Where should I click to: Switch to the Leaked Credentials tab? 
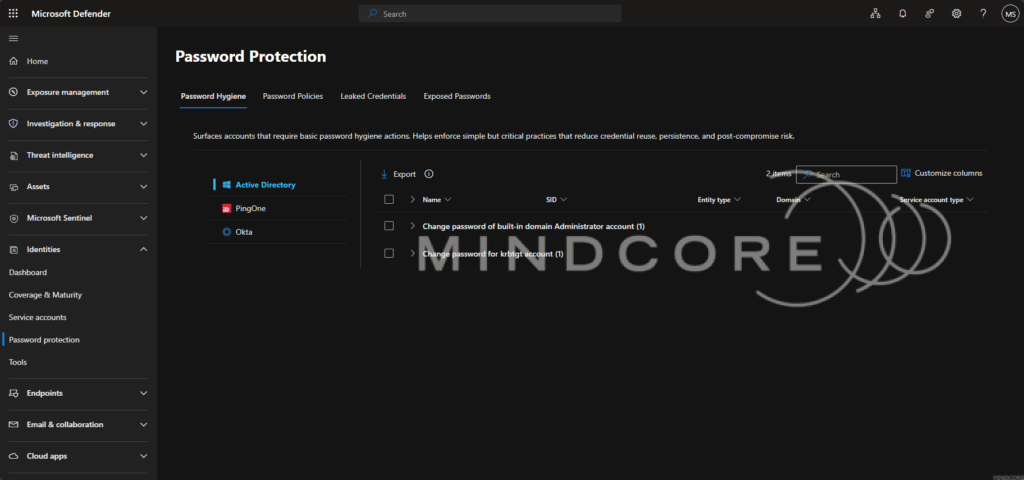click(373, 96)
